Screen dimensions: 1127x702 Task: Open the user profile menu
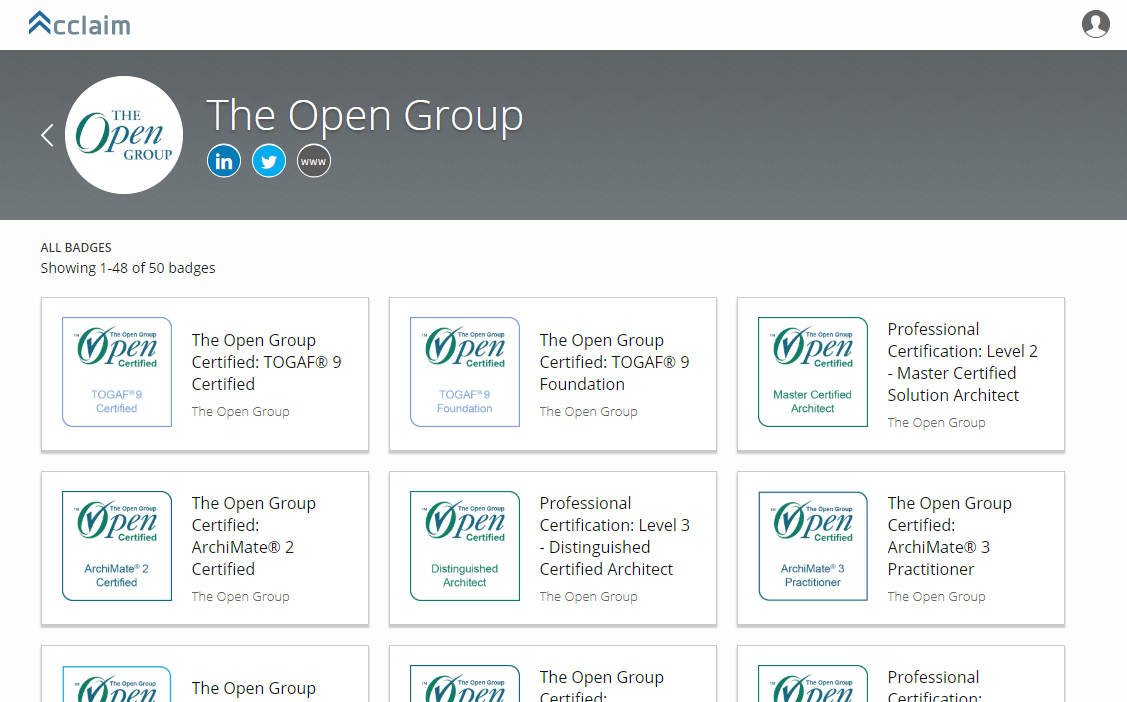point(1096,23)
